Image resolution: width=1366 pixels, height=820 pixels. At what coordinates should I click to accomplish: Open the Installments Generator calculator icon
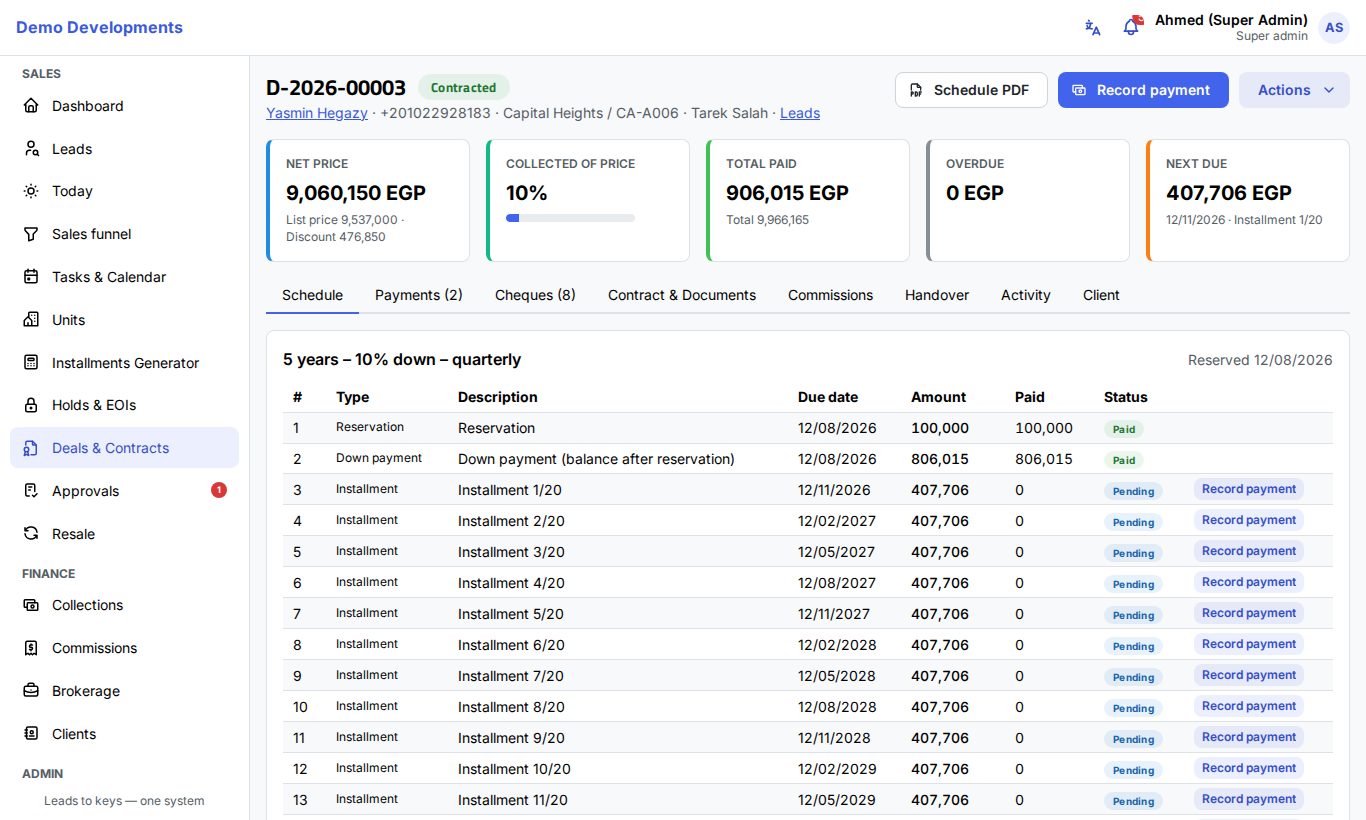coord(31,363)
